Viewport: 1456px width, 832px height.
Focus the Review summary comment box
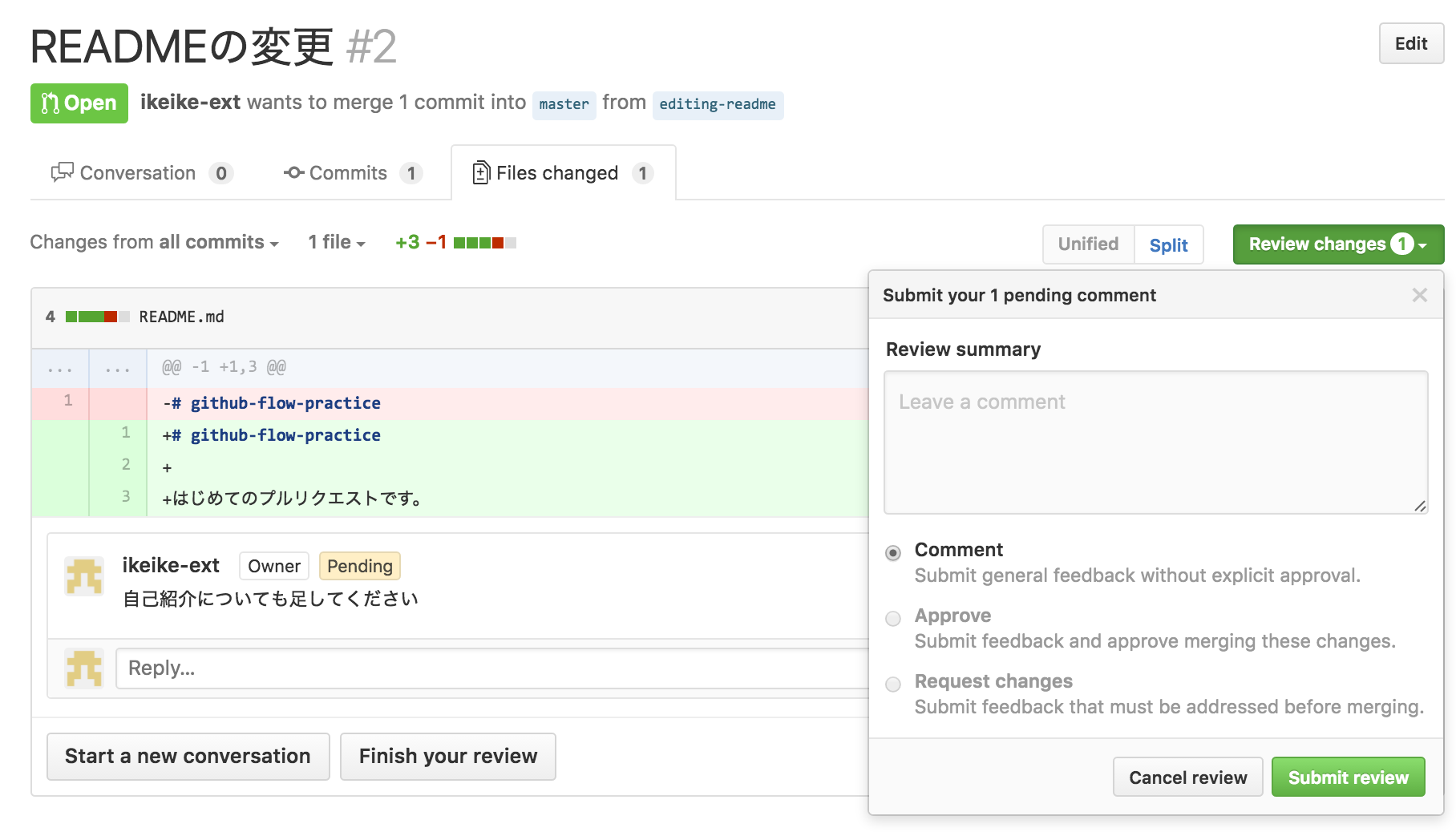click(1155, 442)
